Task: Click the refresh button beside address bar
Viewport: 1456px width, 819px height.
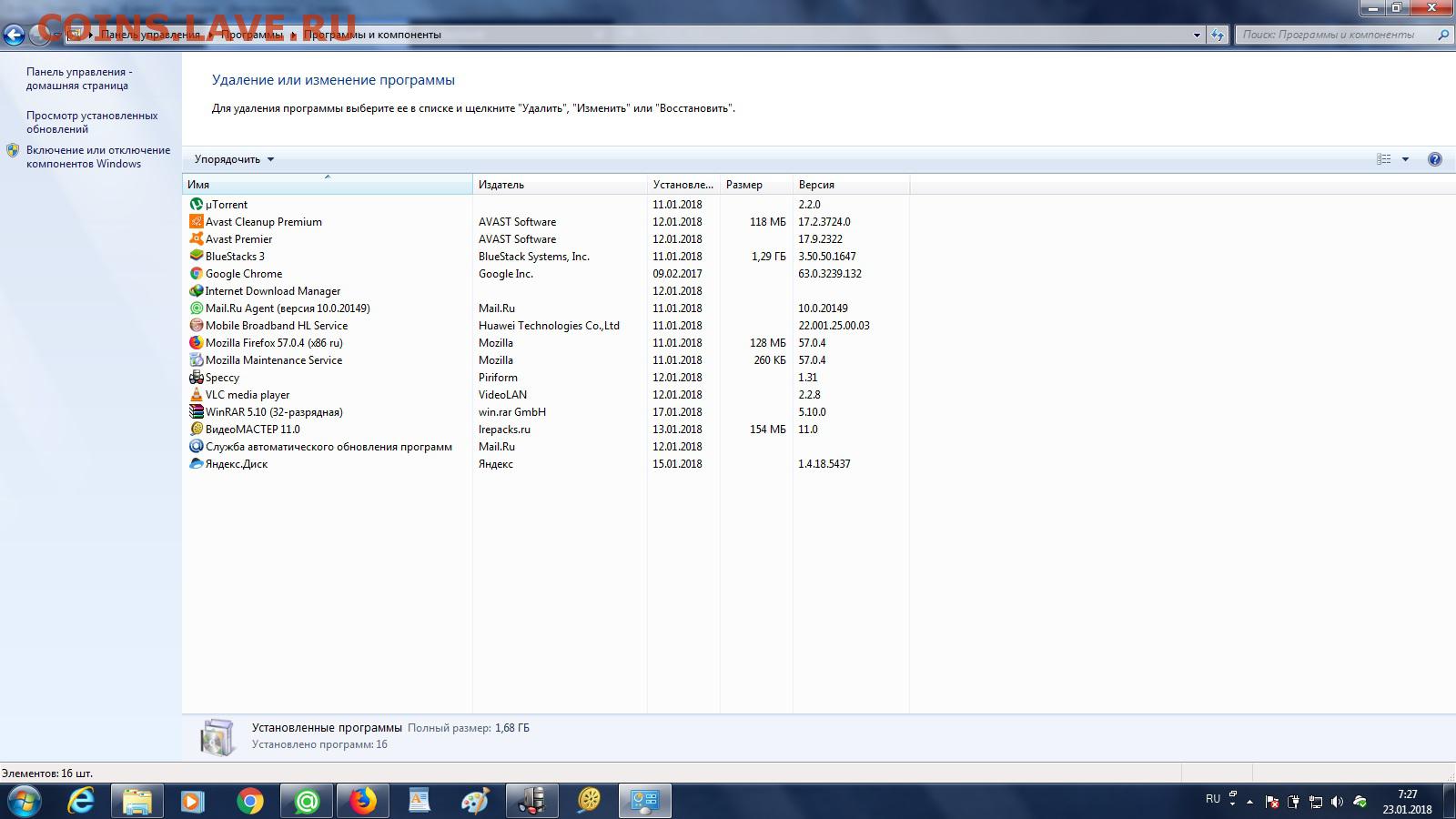Action: click(1218, 35)
